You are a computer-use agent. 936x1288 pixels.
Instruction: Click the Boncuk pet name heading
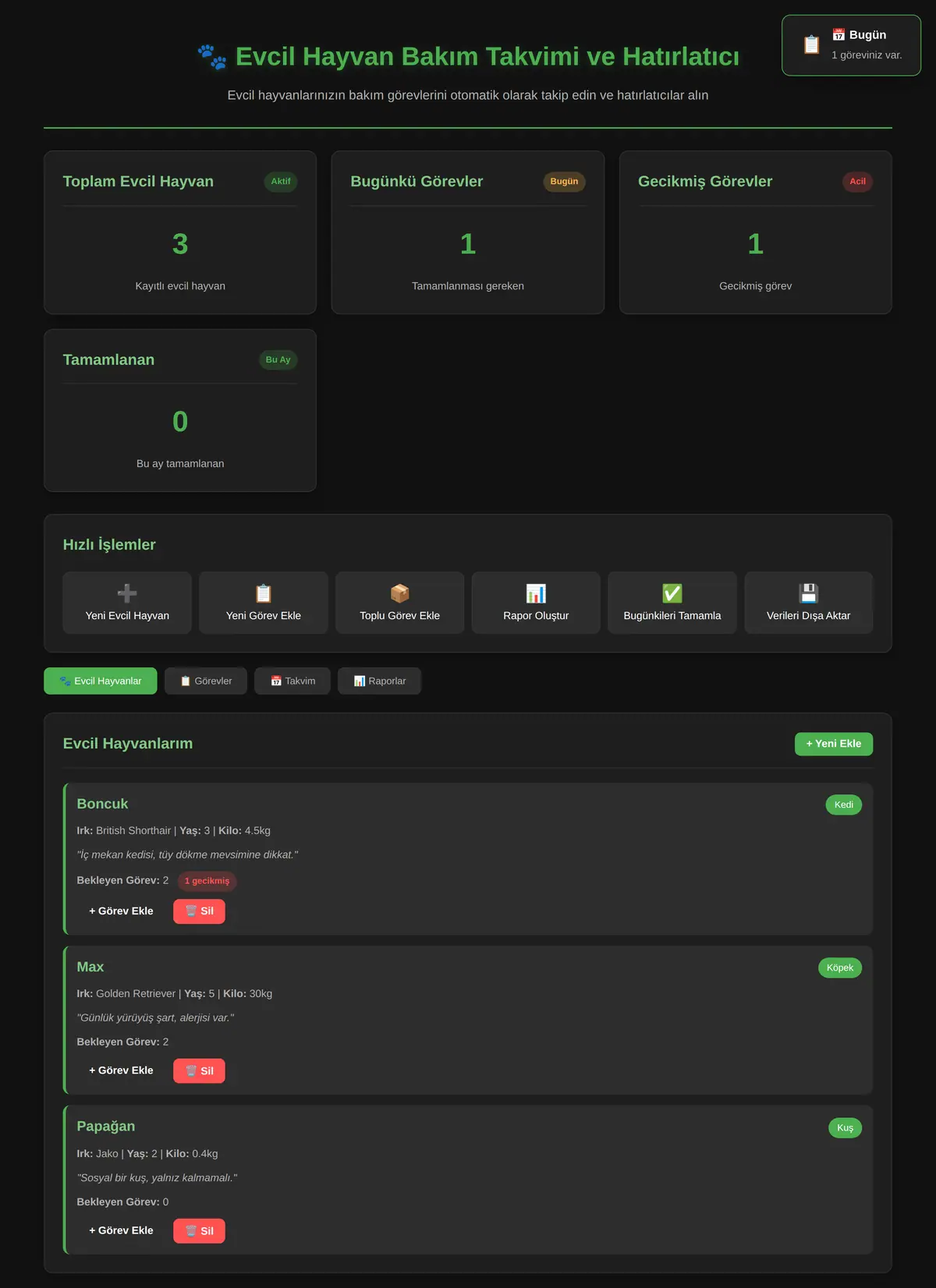[102, 804]
